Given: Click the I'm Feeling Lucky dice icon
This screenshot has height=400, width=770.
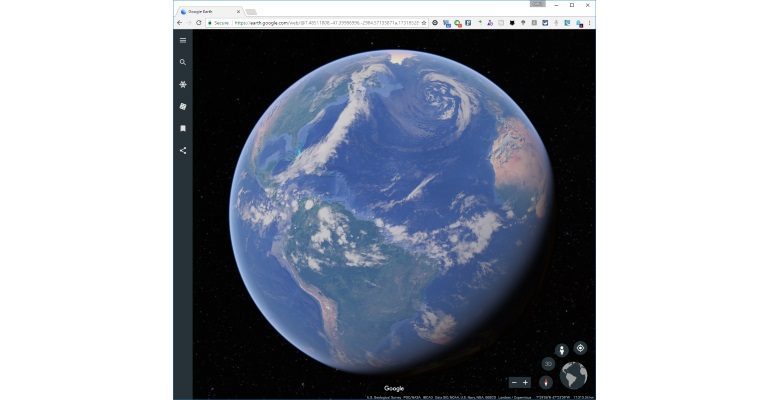Looking at the screenshot, I should coord(183,106).
